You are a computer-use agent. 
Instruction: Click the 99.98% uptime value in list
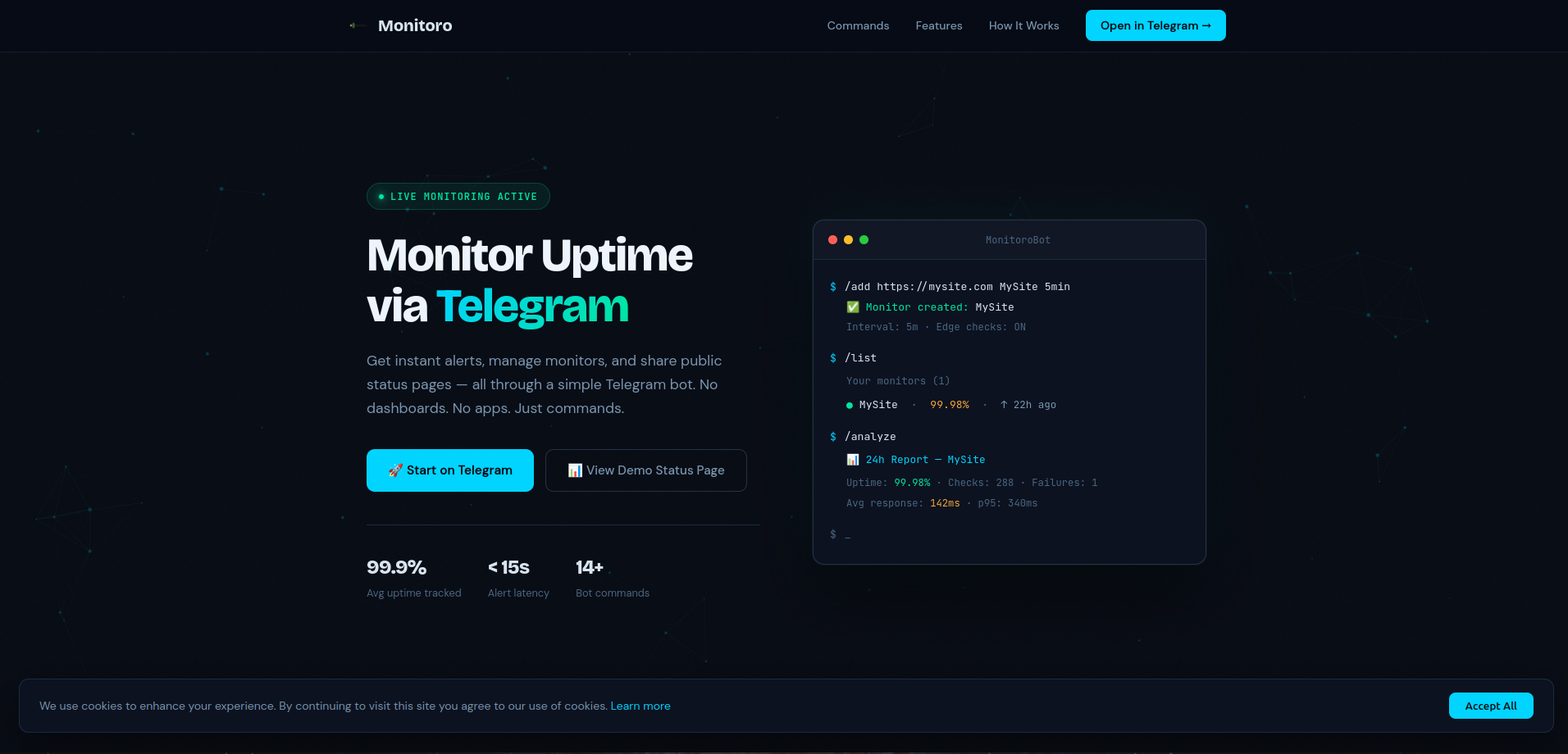[950, 405]
